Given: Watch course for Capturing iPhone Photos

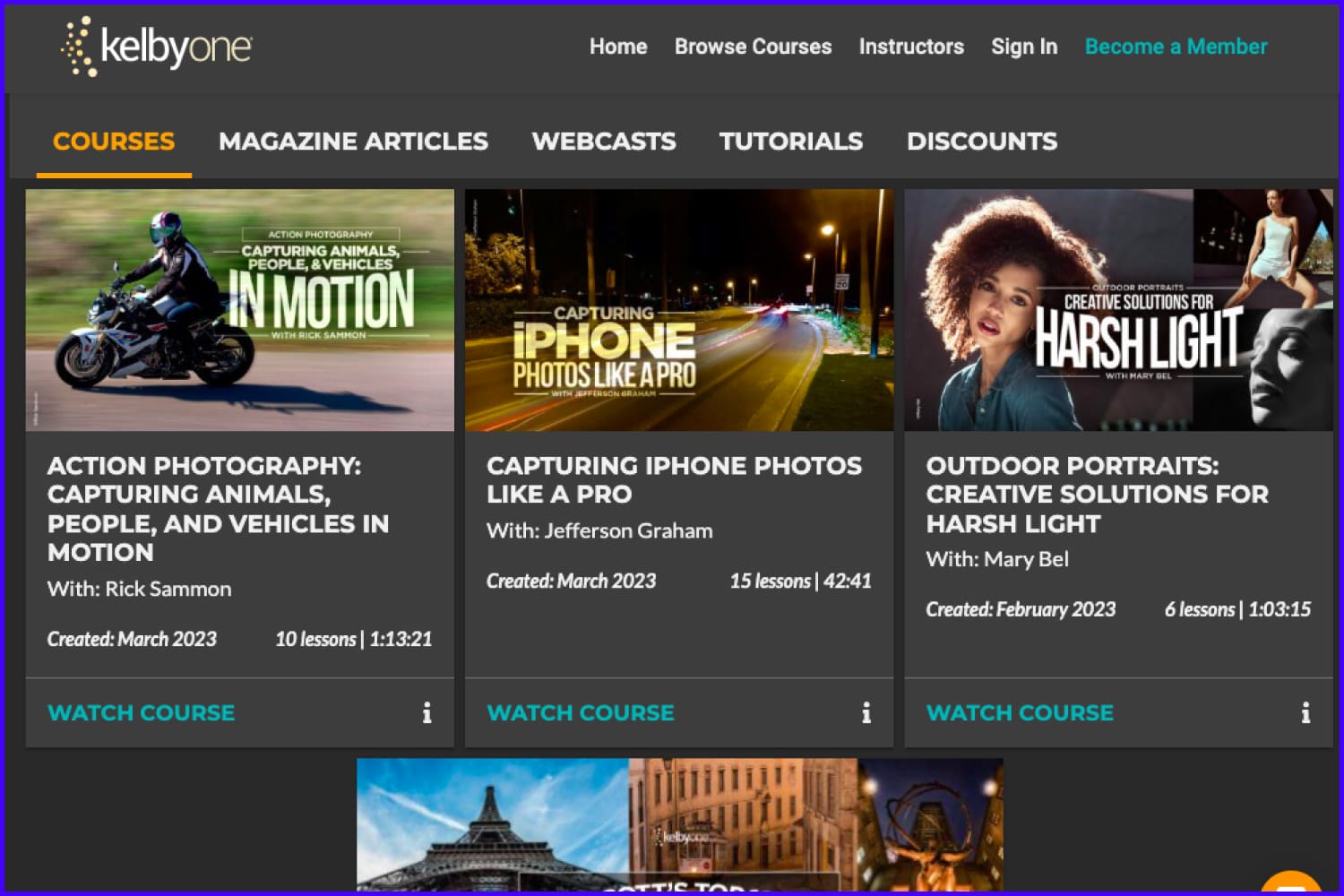Looking at the screenshot, I should pyautogui.click(x=581, y=713).
